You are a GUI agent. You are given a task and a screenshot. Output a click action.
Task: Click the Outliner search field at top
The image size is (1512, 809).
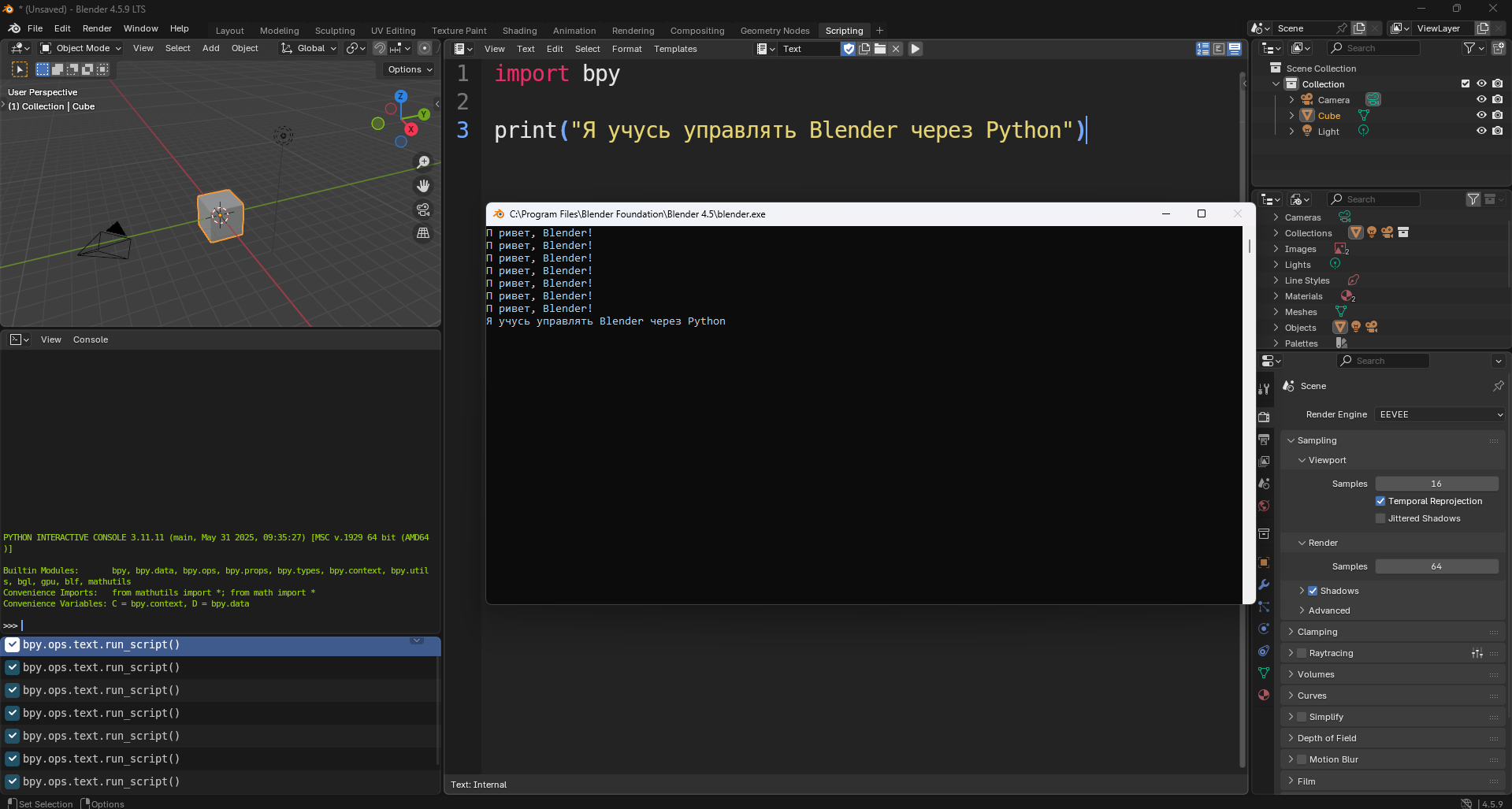coord(1373,48)
